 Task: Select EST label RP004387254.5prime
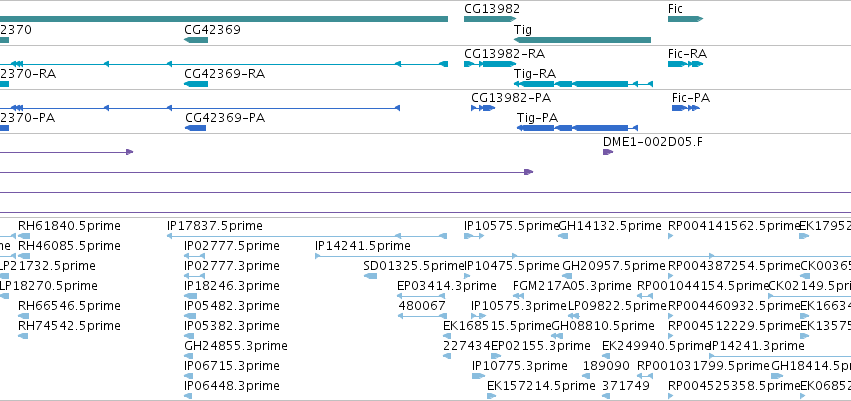tap(735, 266)
